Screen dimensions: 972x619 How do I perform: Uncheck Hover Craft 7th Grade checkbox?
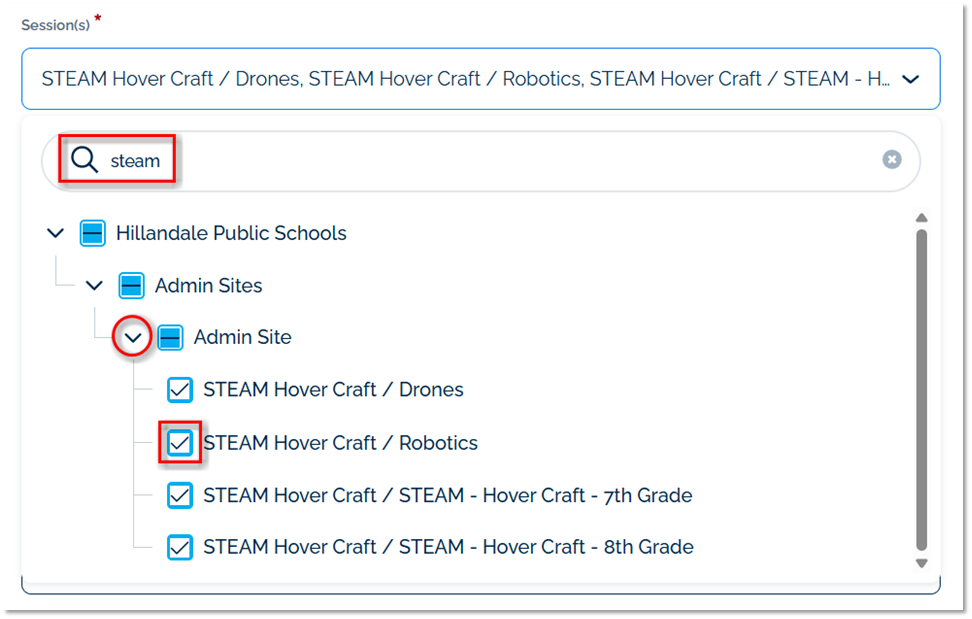click(180, 495)
